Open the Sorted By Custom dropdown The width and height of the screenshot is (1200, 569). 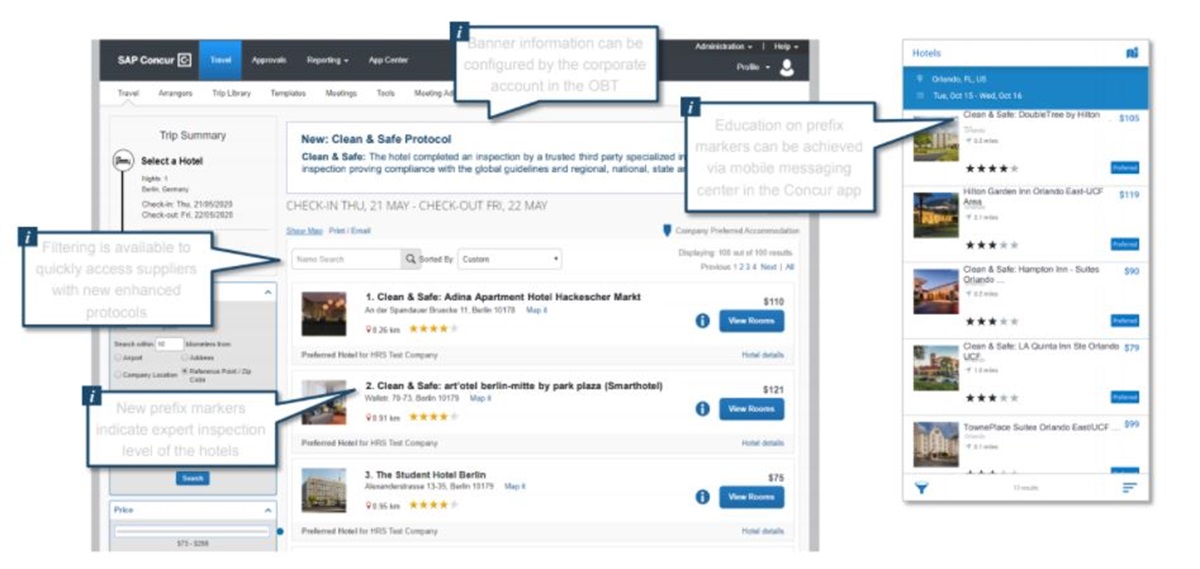pos(509,259)
